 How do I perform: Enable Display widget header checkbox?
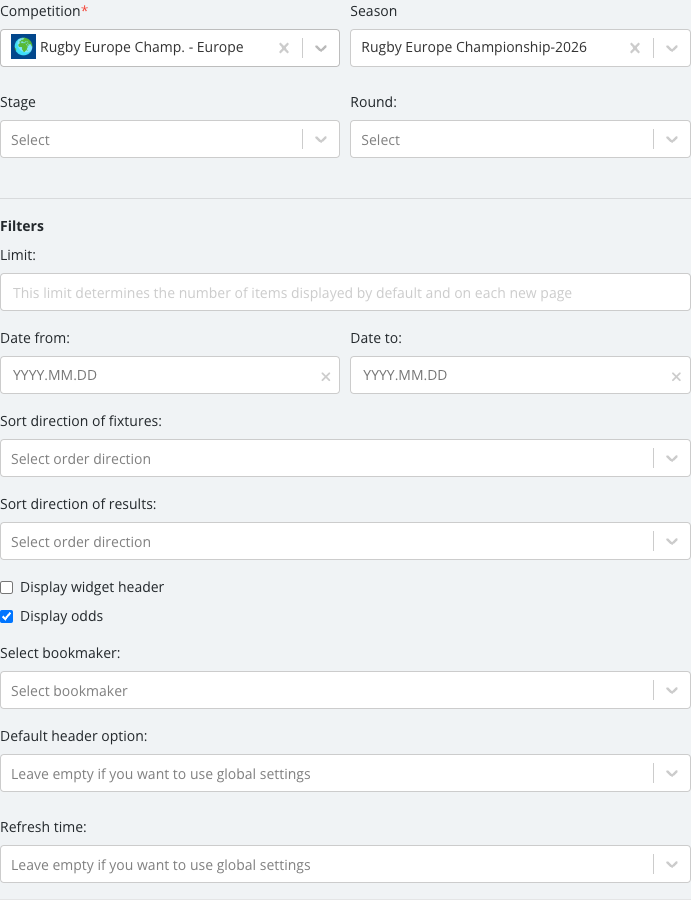point(7,587)
